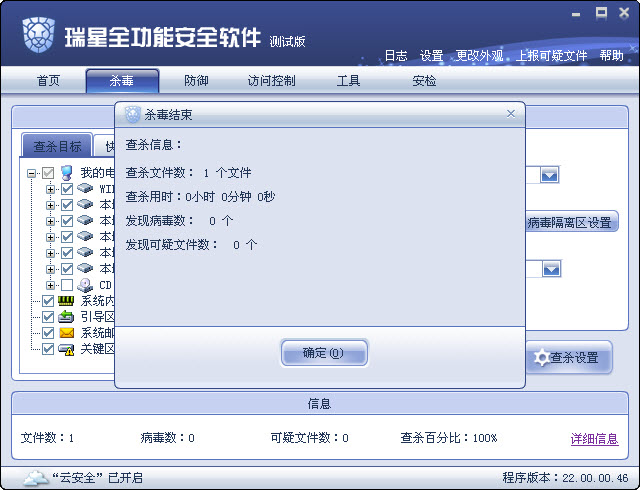Click the critical area warning icon
640x490 pixels.
click(66, 350)
